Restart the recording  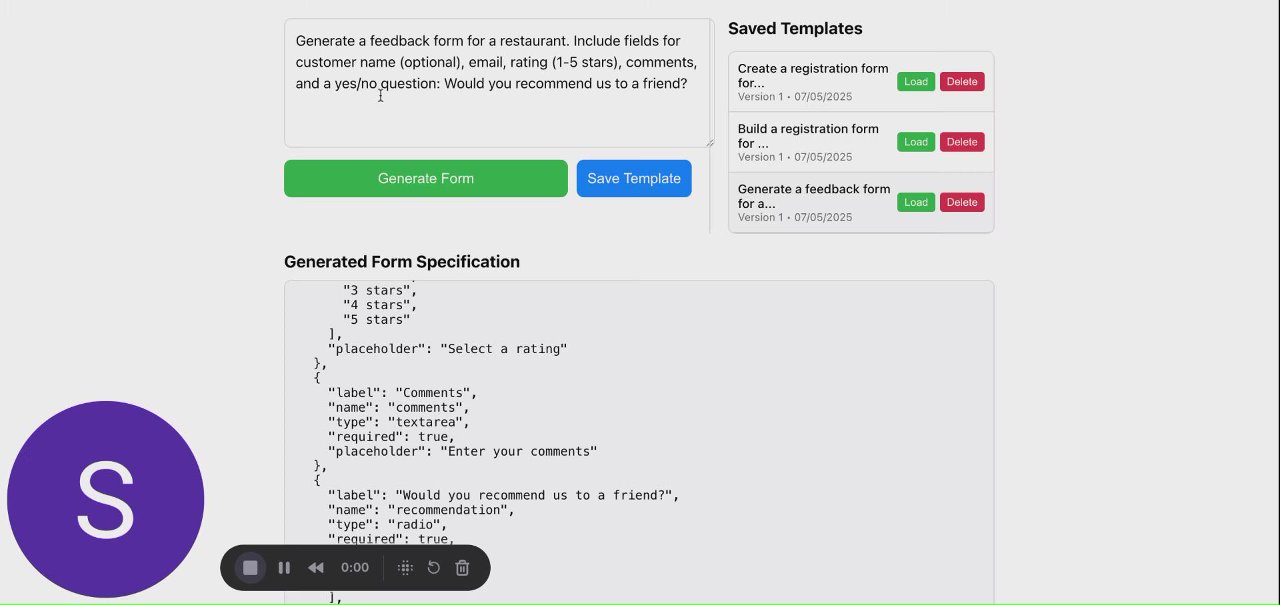point(434,568)
